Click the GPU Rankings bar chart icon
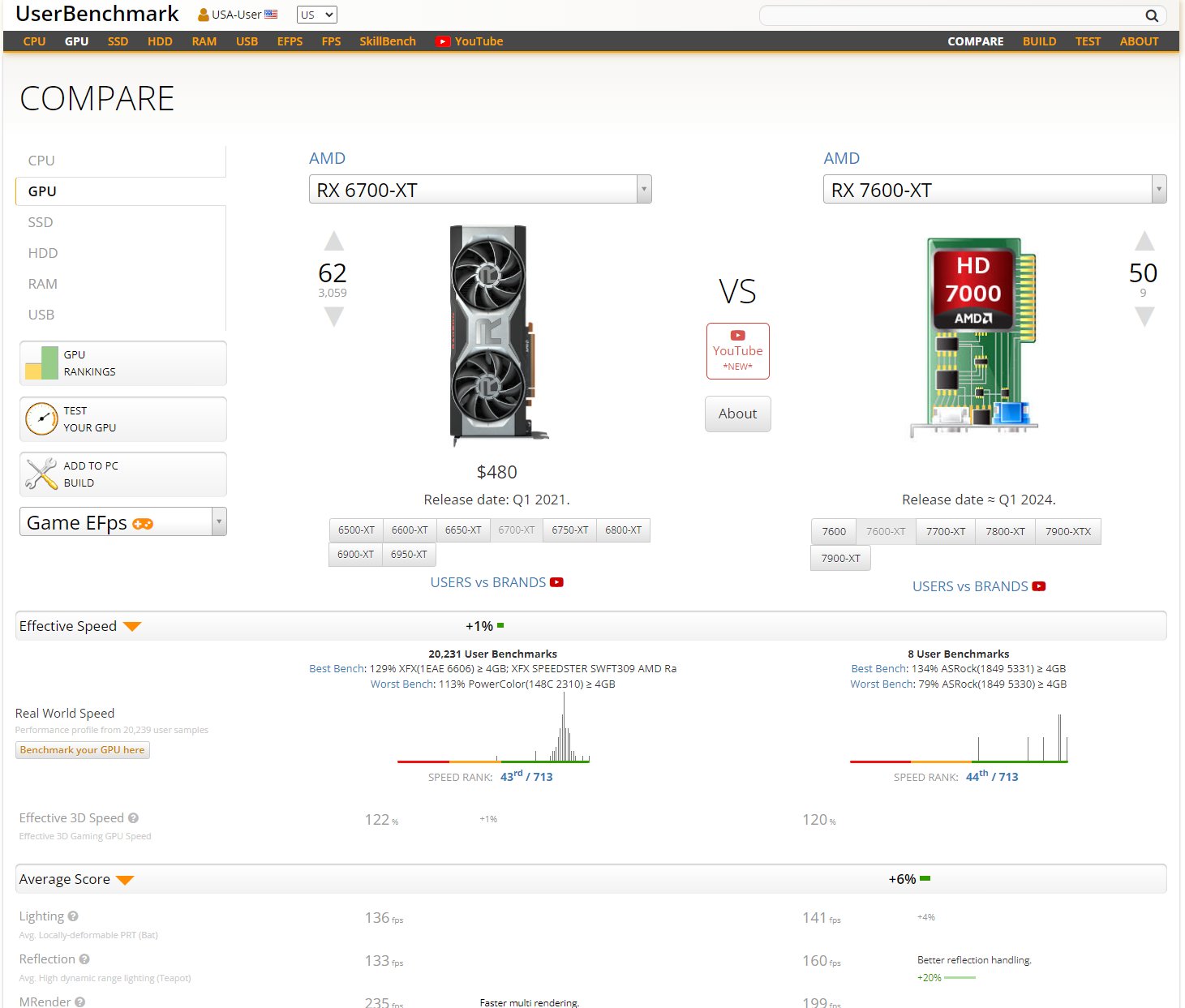The height and width of the screenshot is (1008, 1185). pos(41,362)
